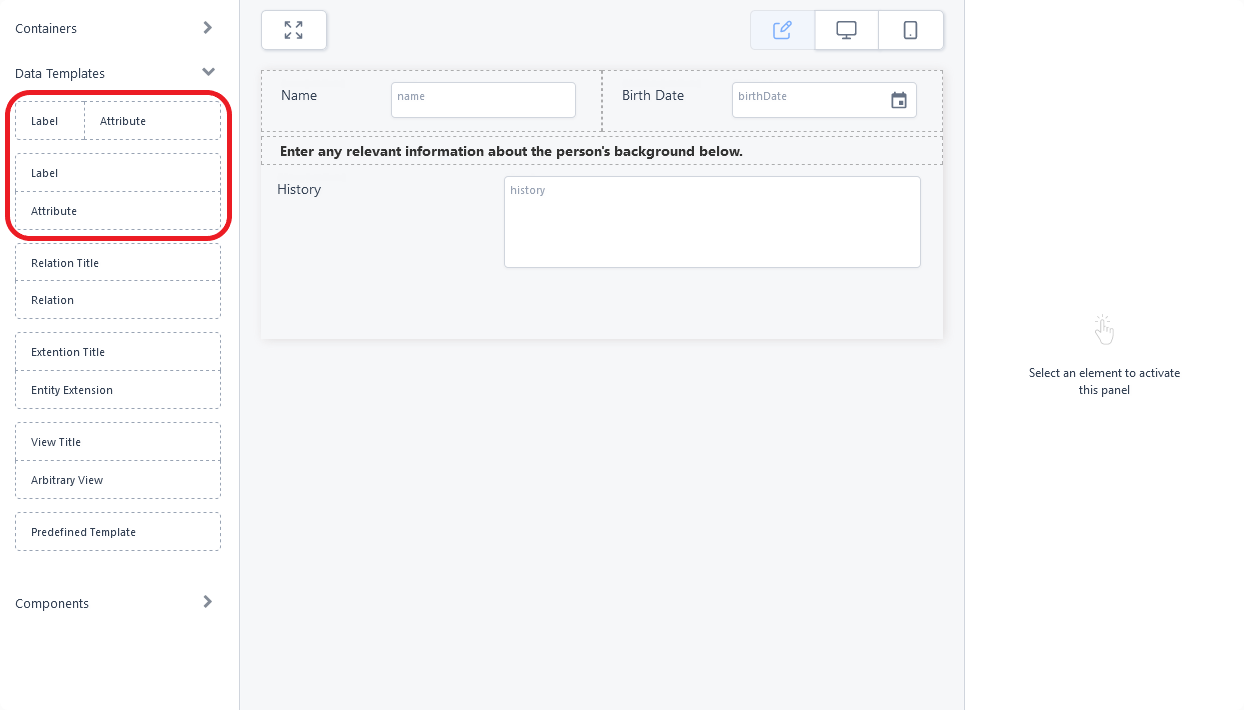Select the bold background instruction text

511,152
